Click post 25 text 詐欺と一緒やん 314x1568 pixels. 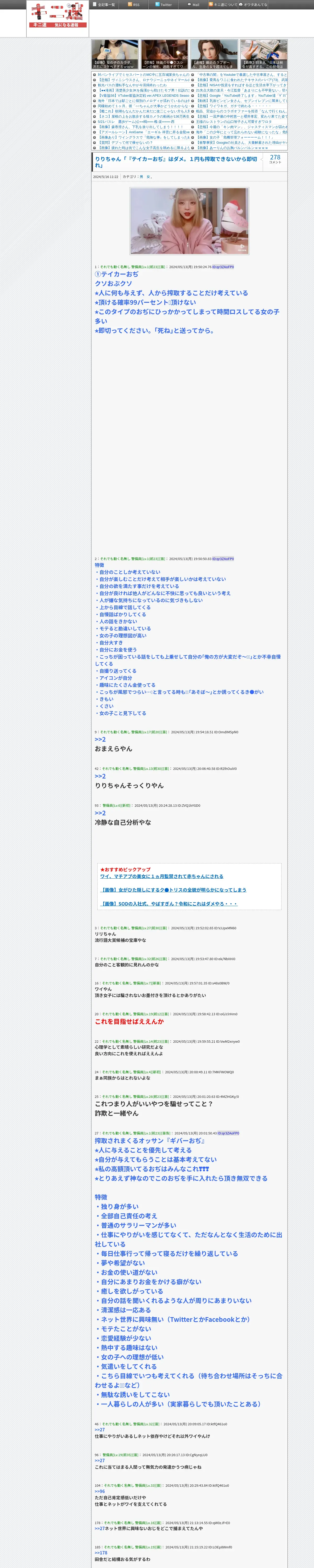pyautogui.click(x=116, y=1113)
